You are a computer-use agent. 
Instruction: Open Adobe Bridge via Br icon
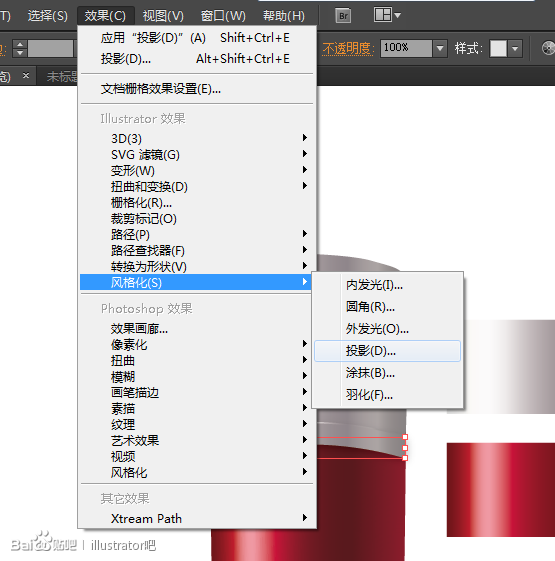(x=343, y=16)
